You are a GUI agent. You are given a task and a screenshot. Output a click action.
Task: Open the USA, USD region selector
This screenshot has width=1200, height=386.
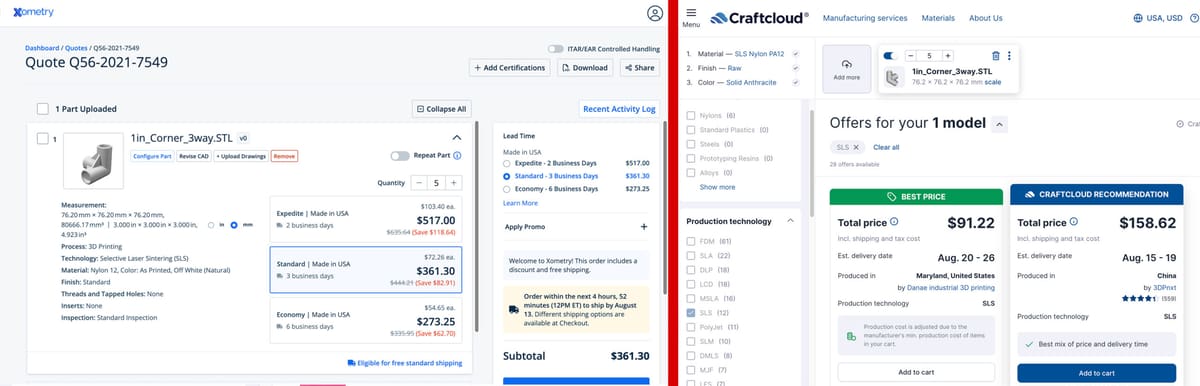pos(1158,18)
